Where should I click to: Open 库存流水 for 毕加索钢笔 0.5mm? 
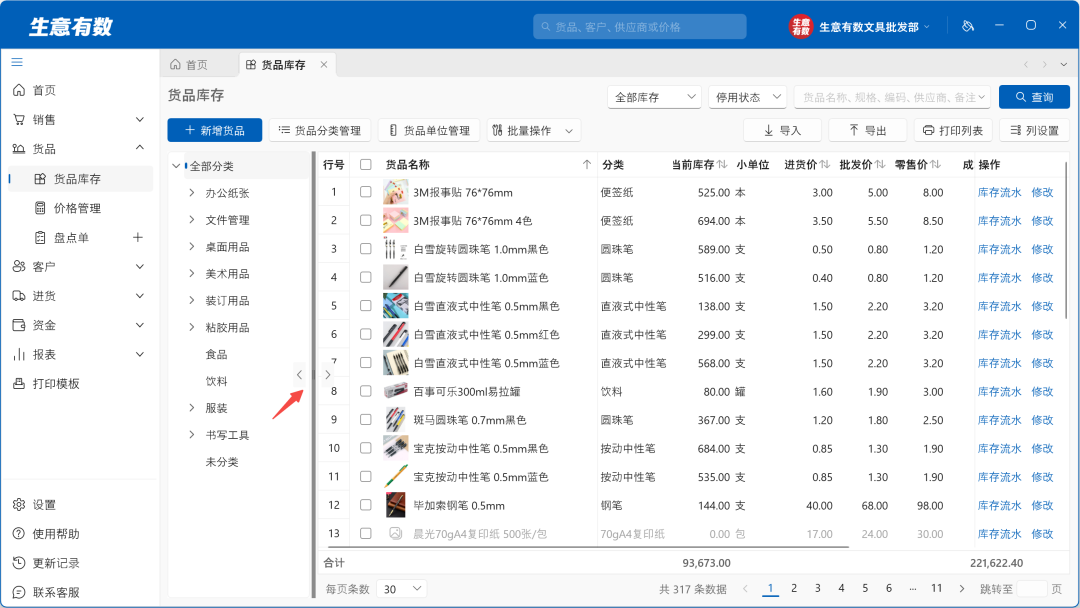(999, 505)
